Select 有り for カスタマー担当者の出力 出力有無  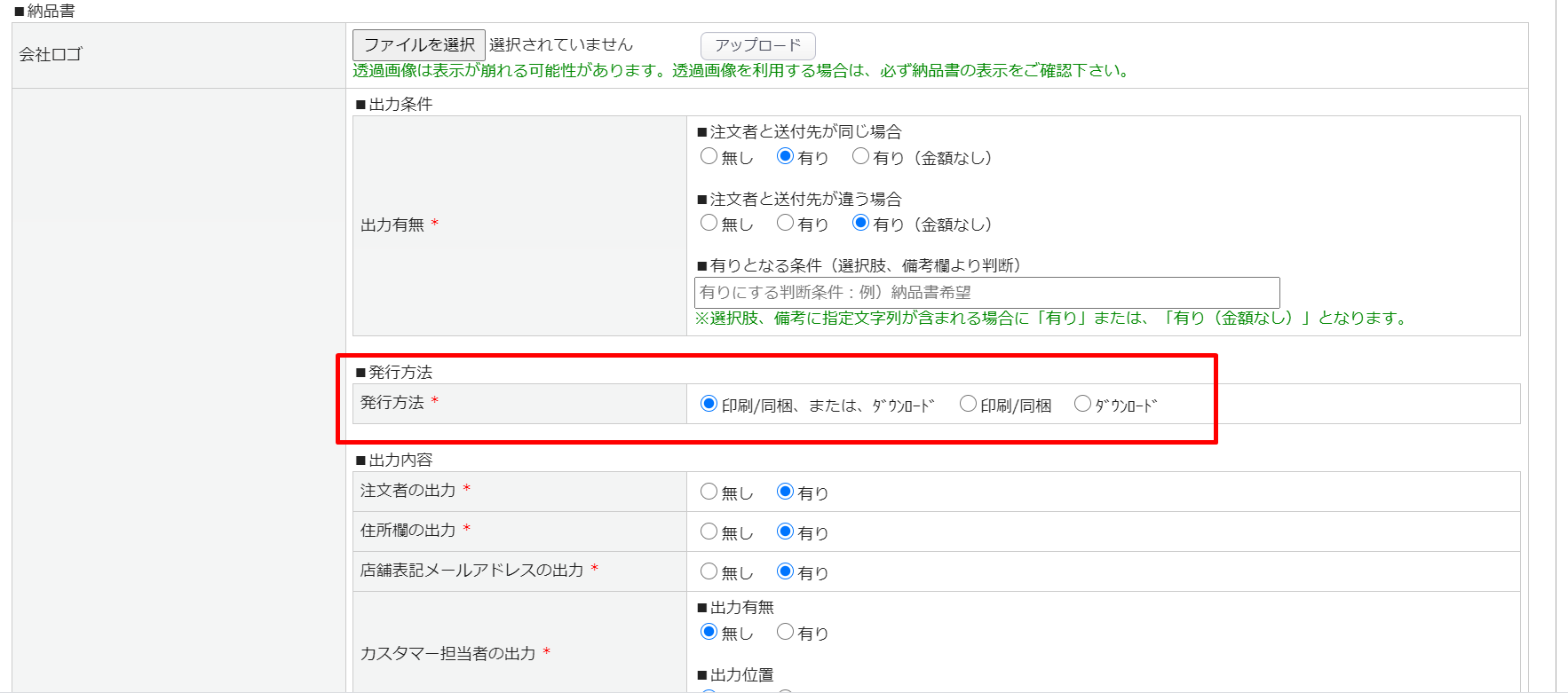click(785, 632)
